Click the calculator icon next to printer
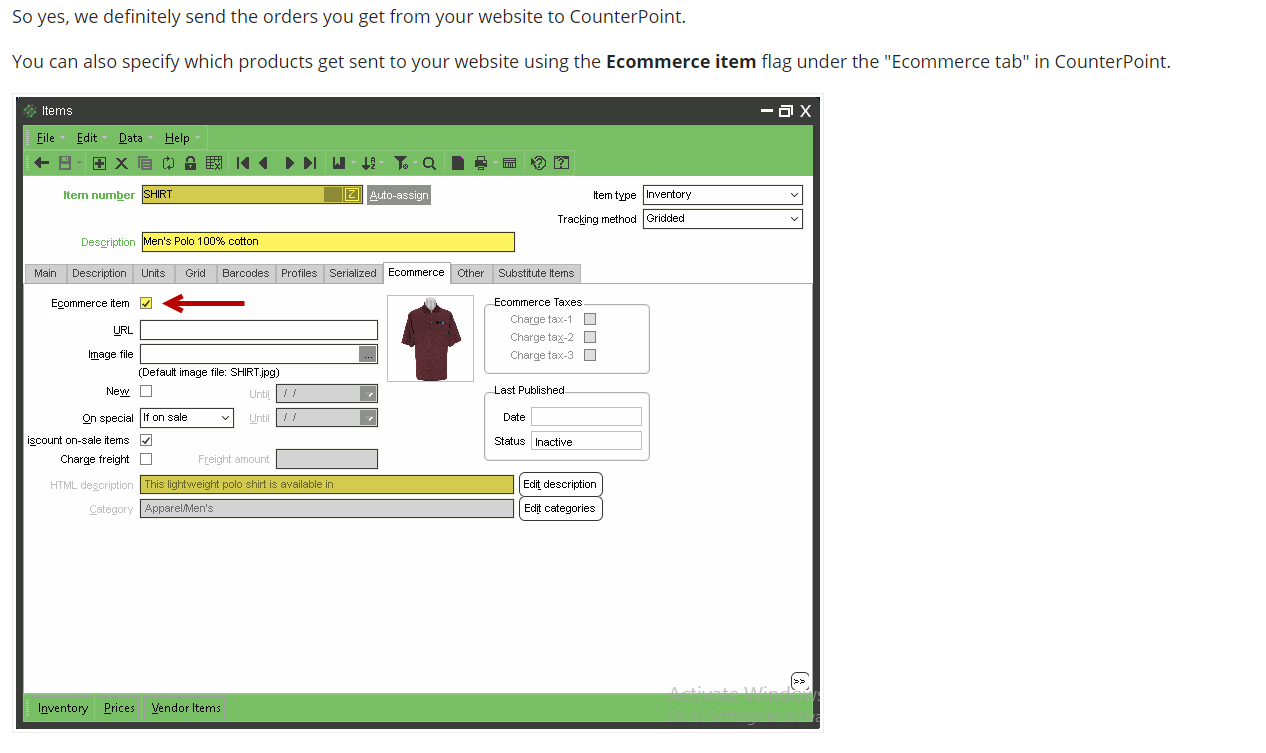 pos(510,163)
